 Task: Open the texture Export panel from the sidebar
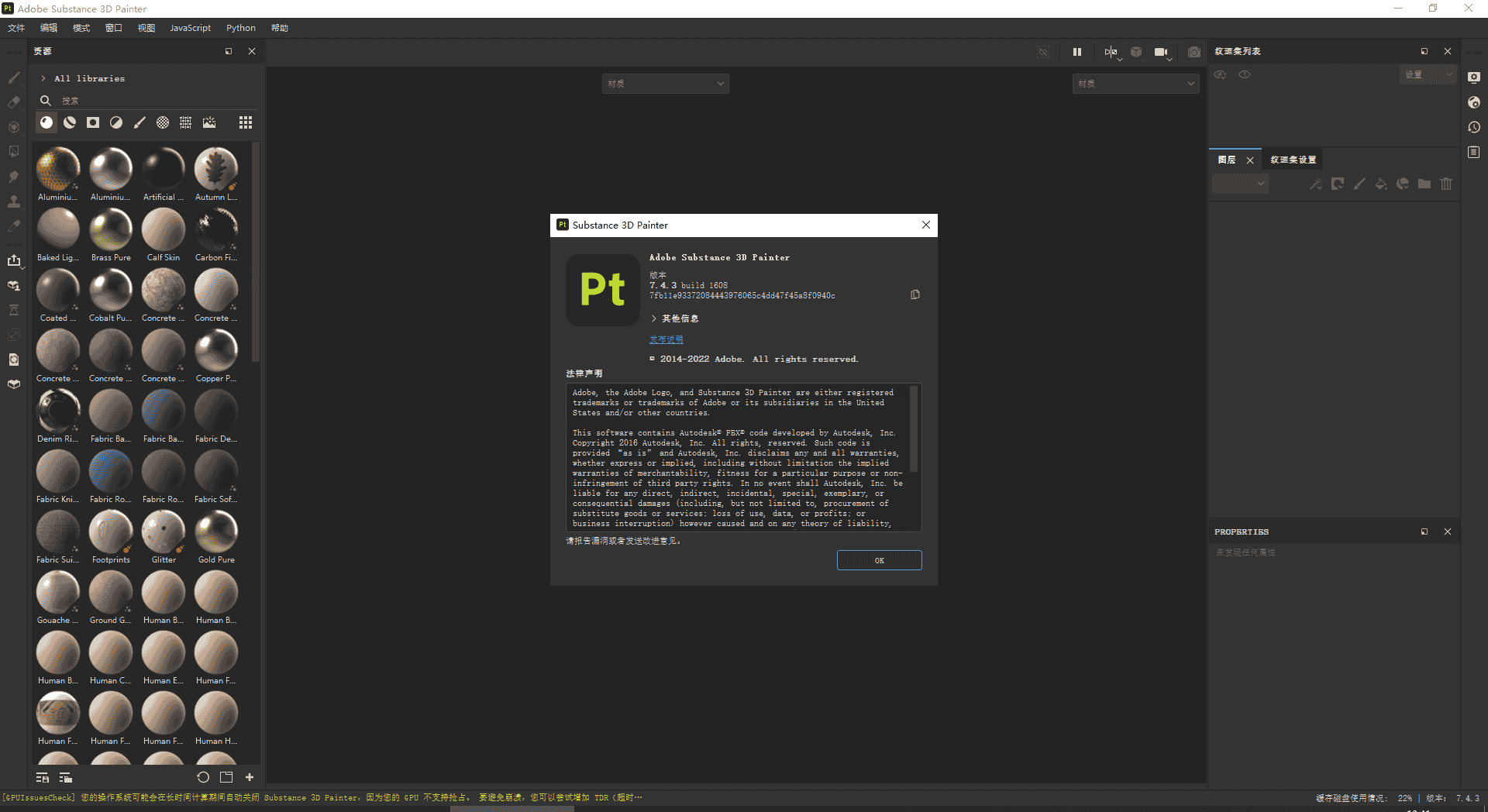coord(15,261)
